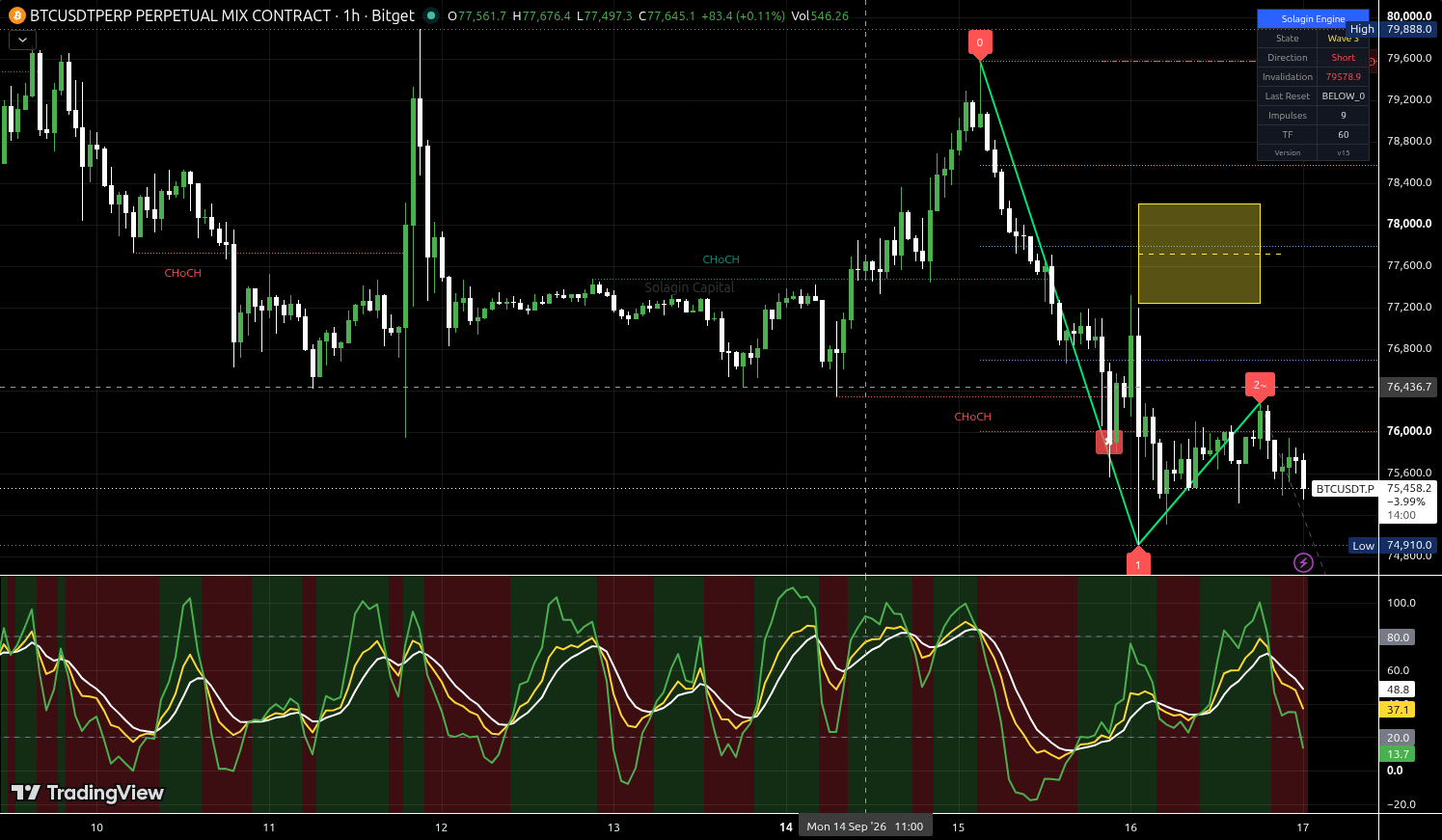Click the Last Reset row label

(1288, 96)
